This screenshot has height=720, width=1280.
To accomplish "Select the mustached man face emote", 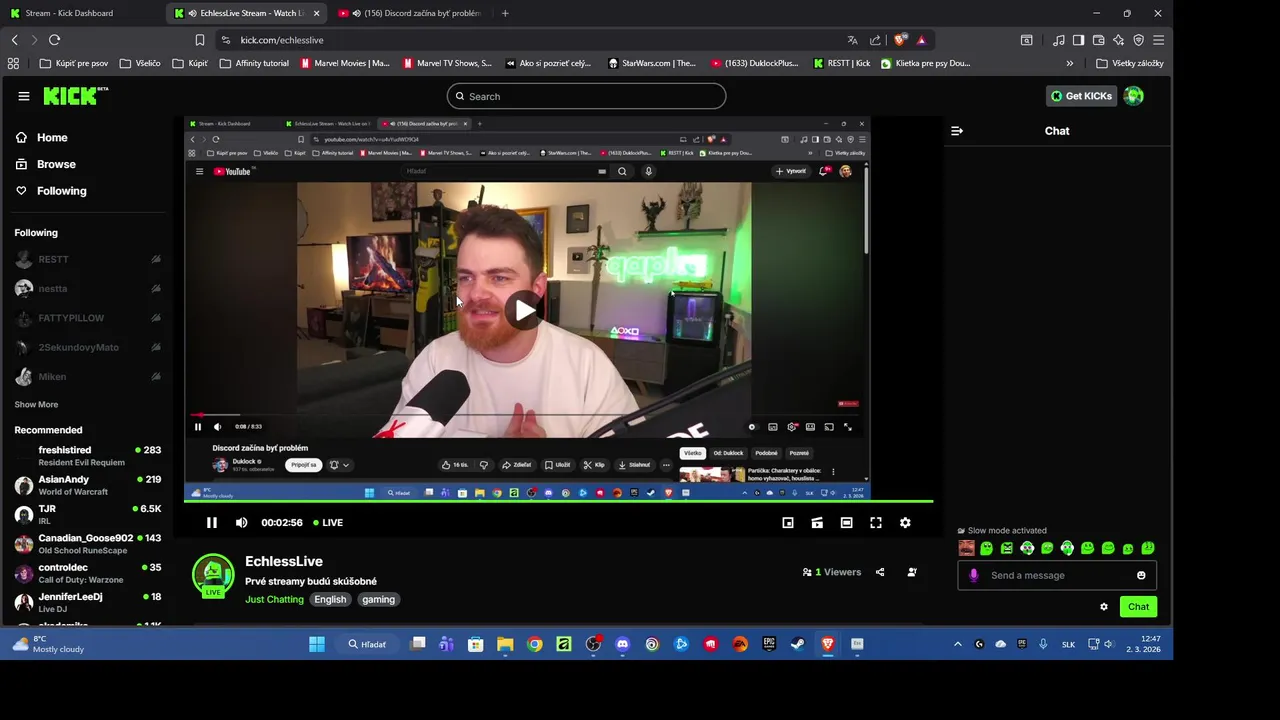I will (x=966, y=548).
